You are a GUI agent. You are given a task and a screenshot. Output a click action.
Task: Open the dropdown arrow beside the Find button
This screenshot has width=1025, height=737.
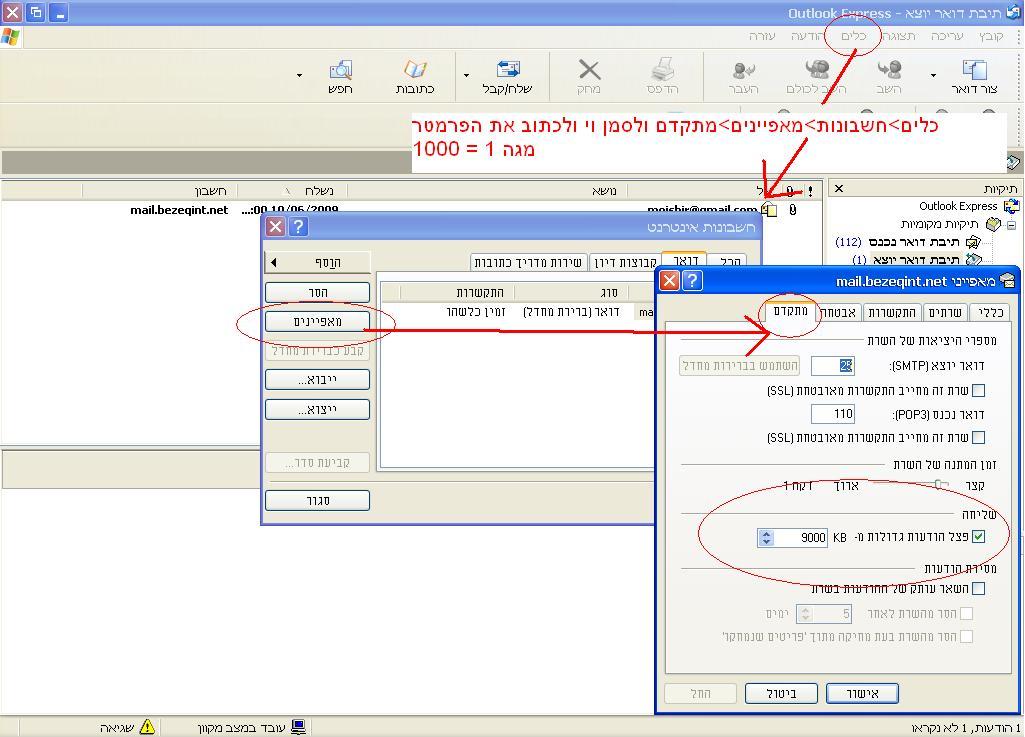(299, 75)
